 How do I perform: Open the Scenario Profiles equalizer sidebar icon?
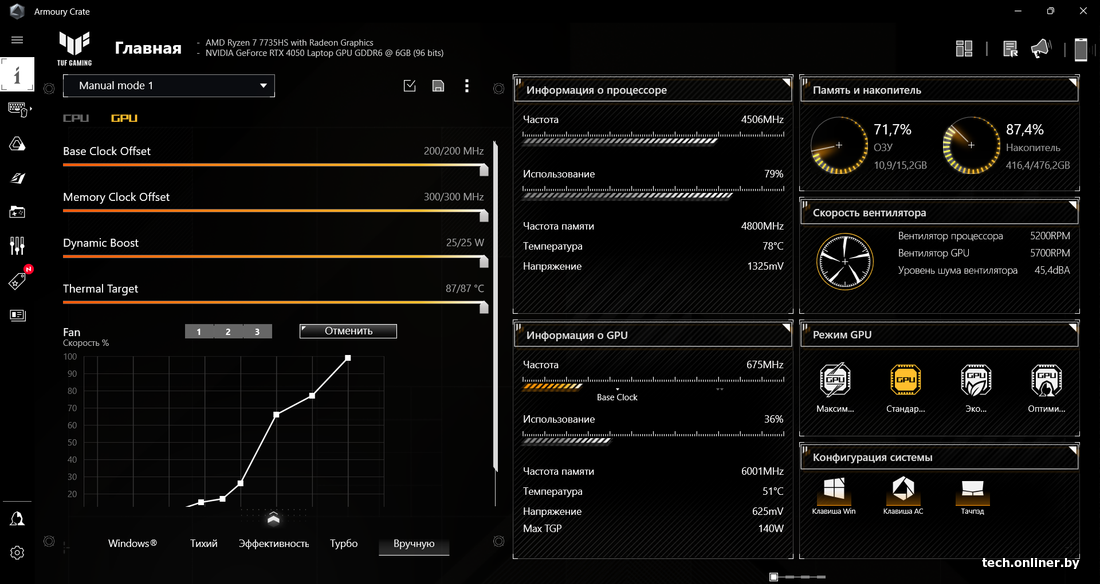(17, 246)
